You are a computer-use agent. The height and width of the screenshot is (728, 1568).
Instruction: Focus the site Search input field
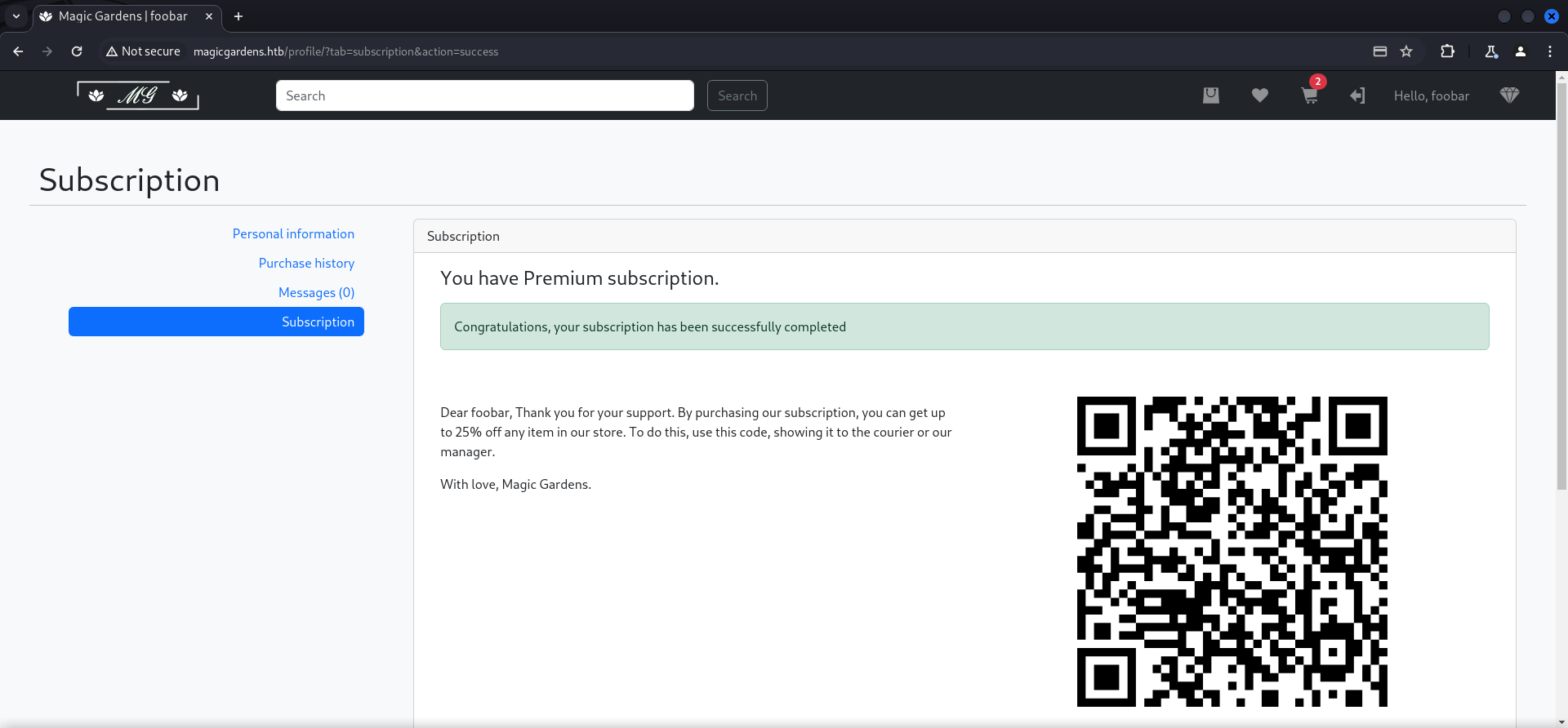(485, 95)
